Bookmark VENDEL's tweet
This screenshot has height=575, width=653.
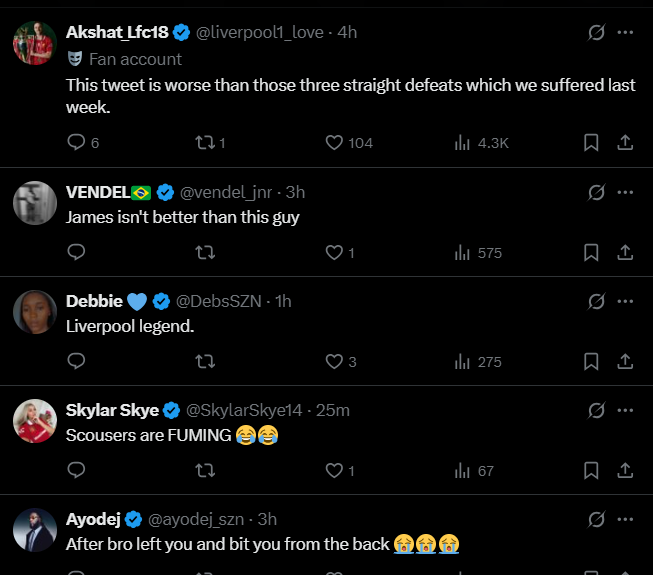591,252
